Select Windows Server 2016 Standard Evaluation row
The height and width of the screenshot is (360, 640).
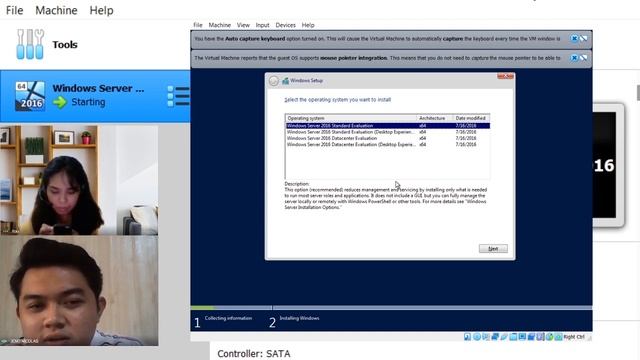point(387,126)
